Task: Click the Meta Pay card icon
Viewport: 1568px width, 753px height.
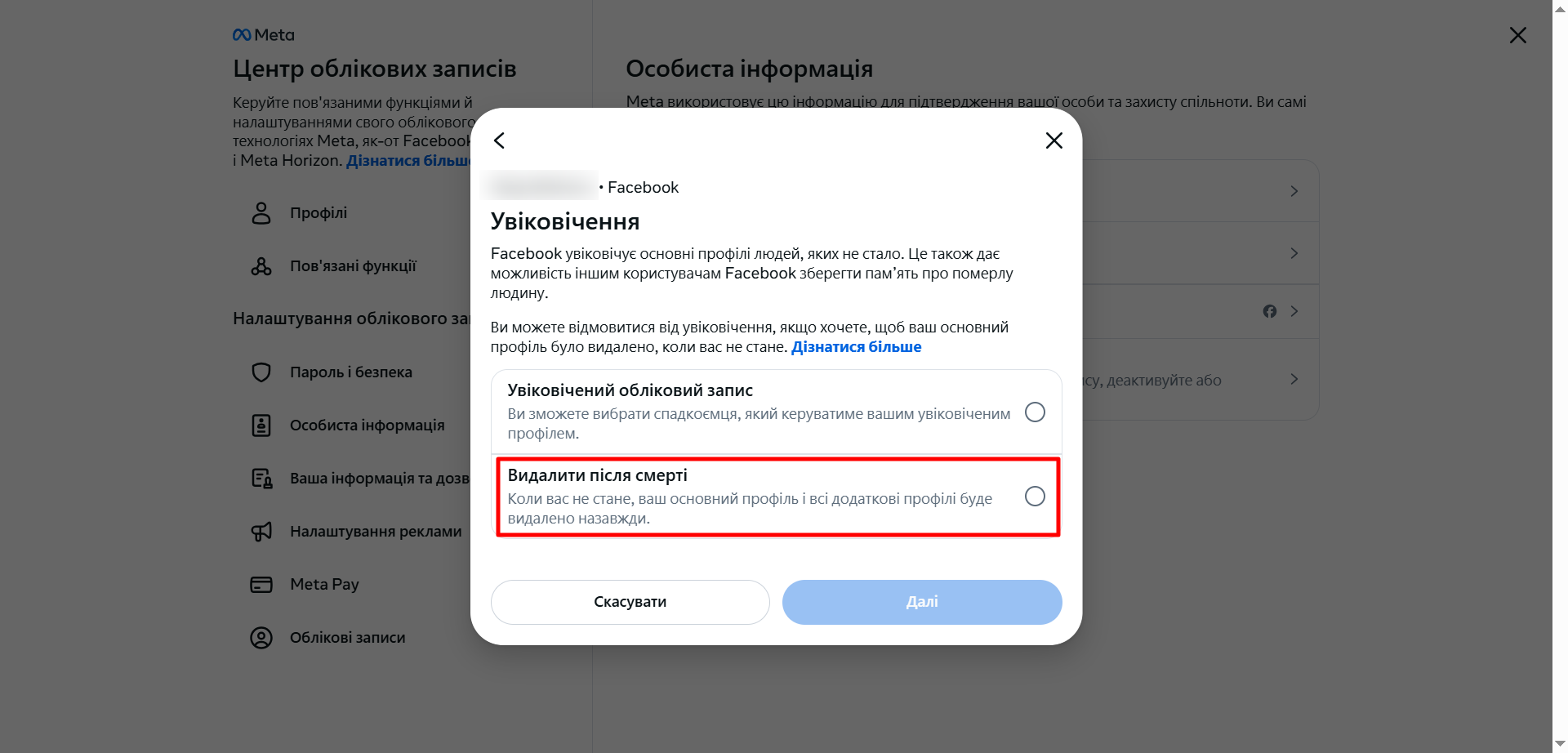Action: [x=261, y=585]
